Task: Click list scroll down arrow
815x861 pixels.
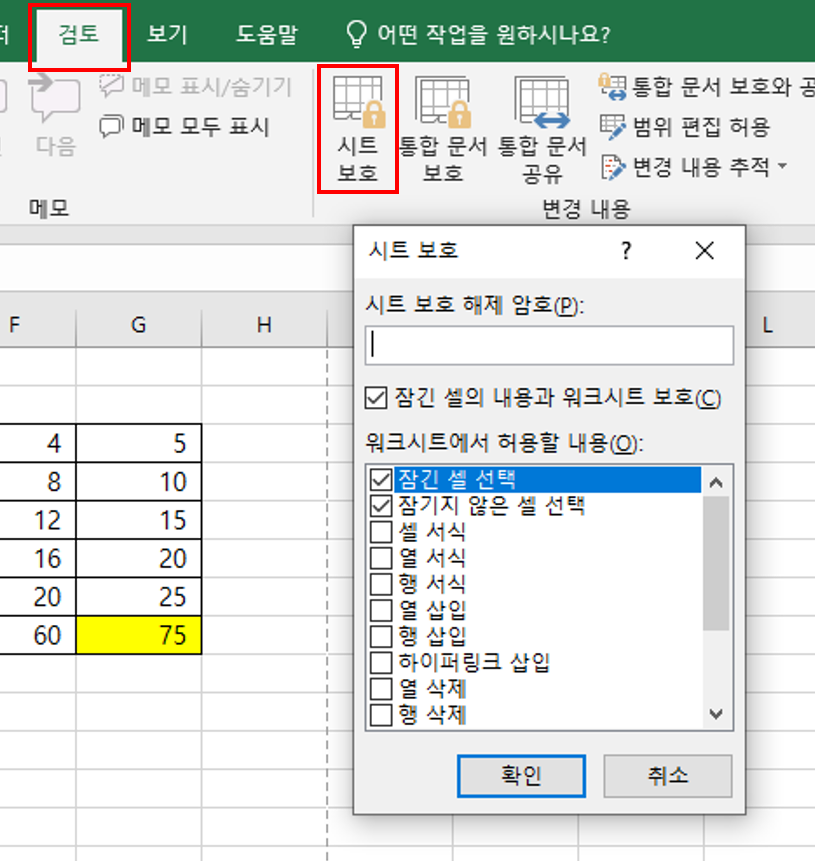Action: click(x=716, y=714)
